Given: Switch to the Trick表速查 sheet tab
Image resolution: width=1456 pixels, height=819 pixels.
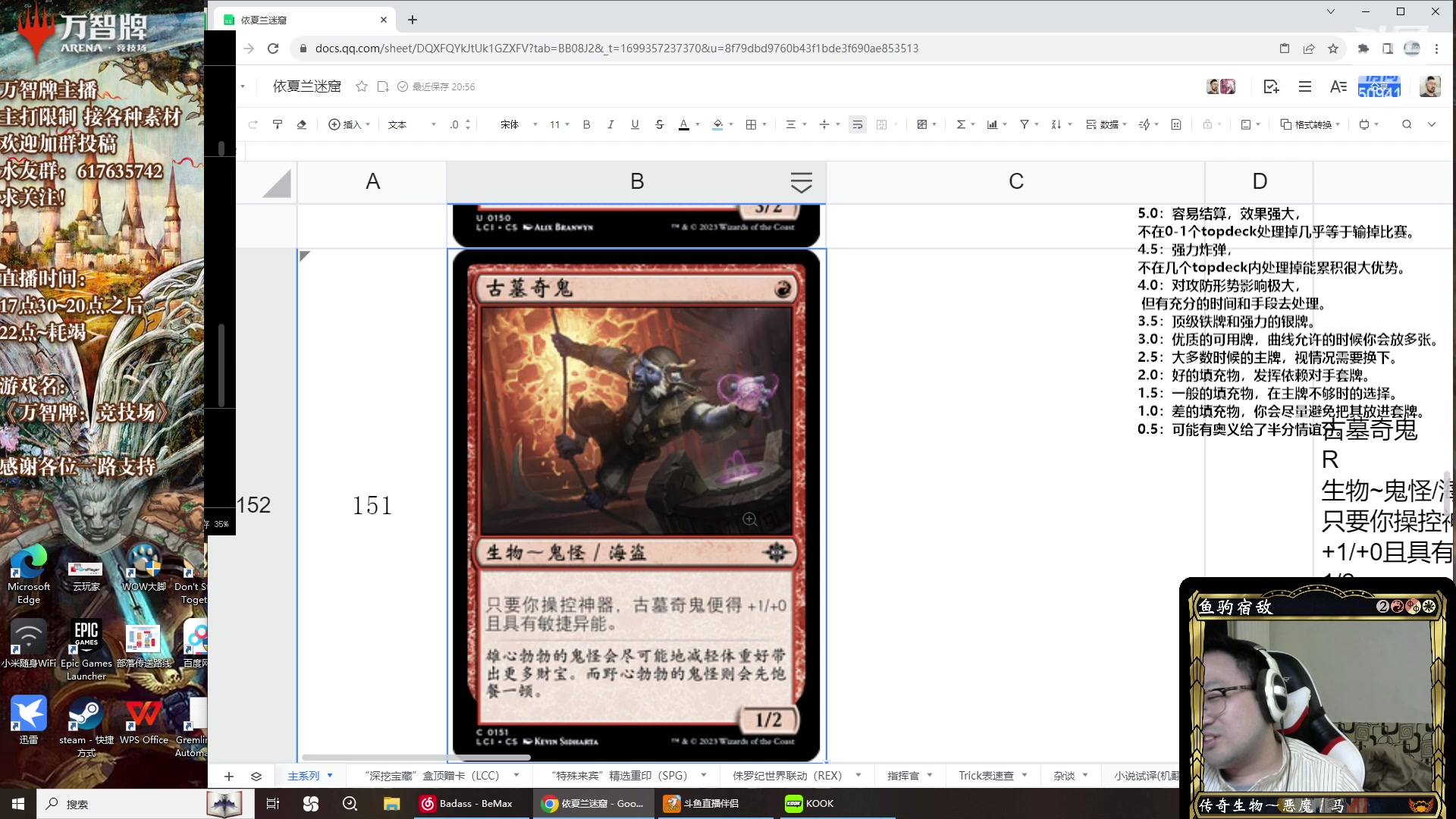Looking at the screenshot, I should point(986,776).
